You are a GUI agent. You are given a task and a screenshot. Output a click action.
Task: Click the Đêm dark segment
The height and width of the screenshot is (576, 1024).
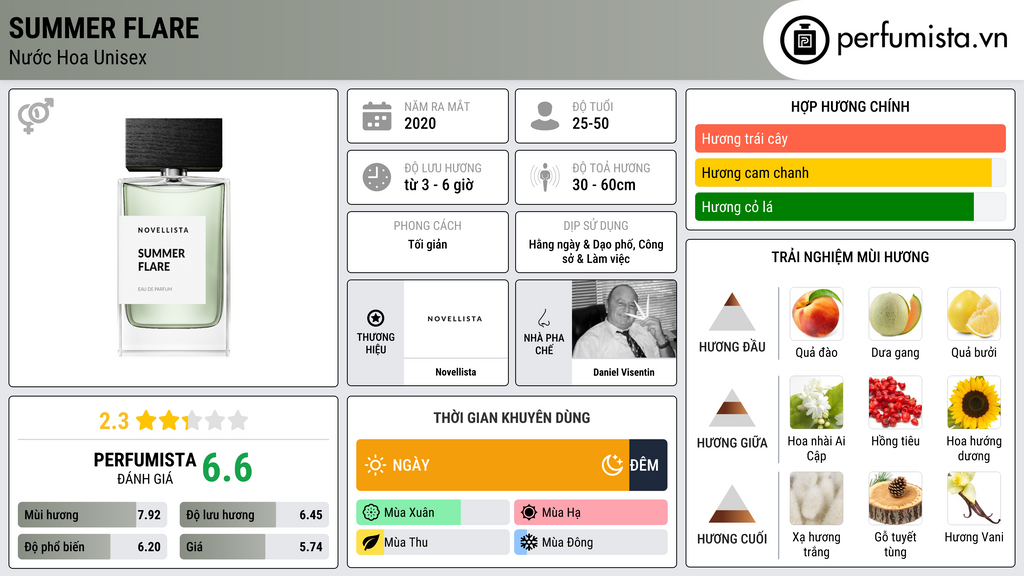click(x=648, y=465)
